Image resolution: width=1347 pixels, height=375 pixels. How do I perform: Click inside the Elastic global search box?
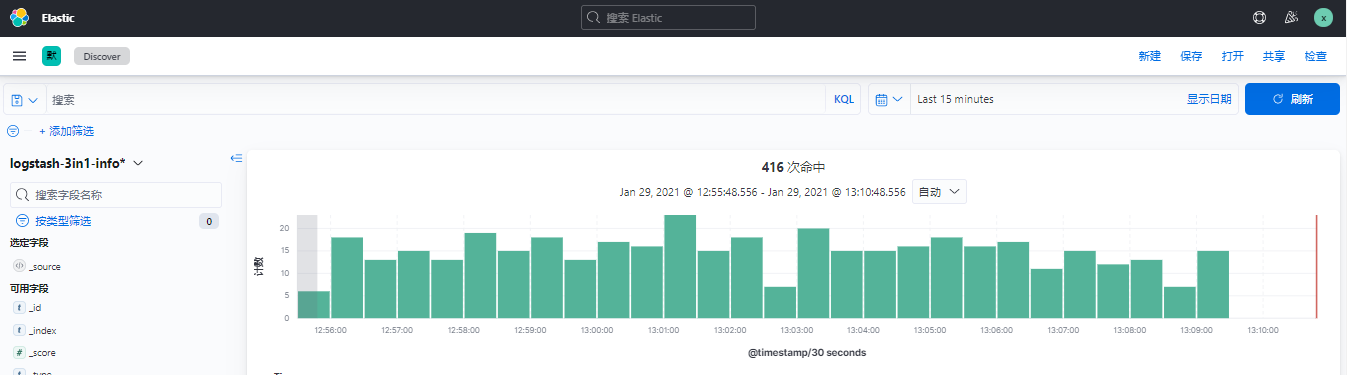[x=668, y=18]
